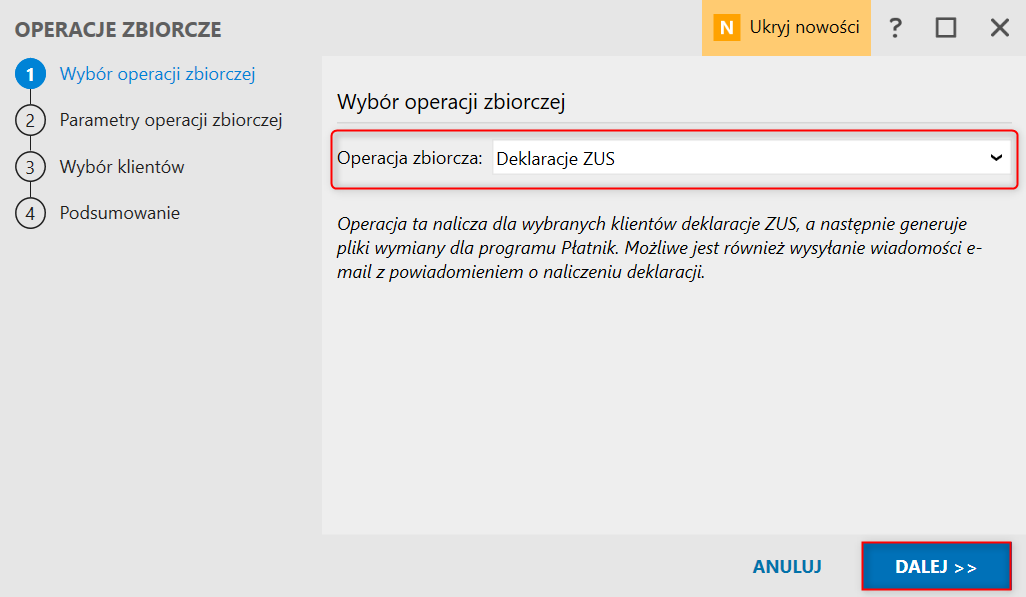Close the Operacje zbiorcze dialog
This screenshot has height=597, width=1026.
[999, 27]
